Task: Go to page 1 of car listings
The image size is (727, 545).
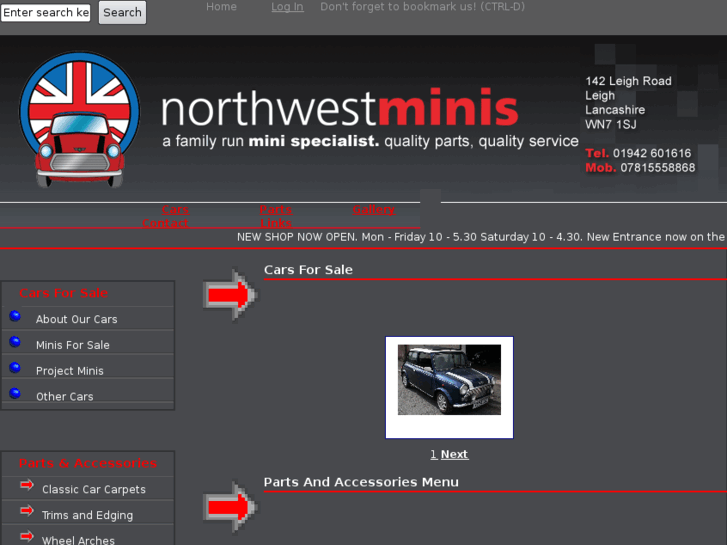Action: tap(434, 454)
